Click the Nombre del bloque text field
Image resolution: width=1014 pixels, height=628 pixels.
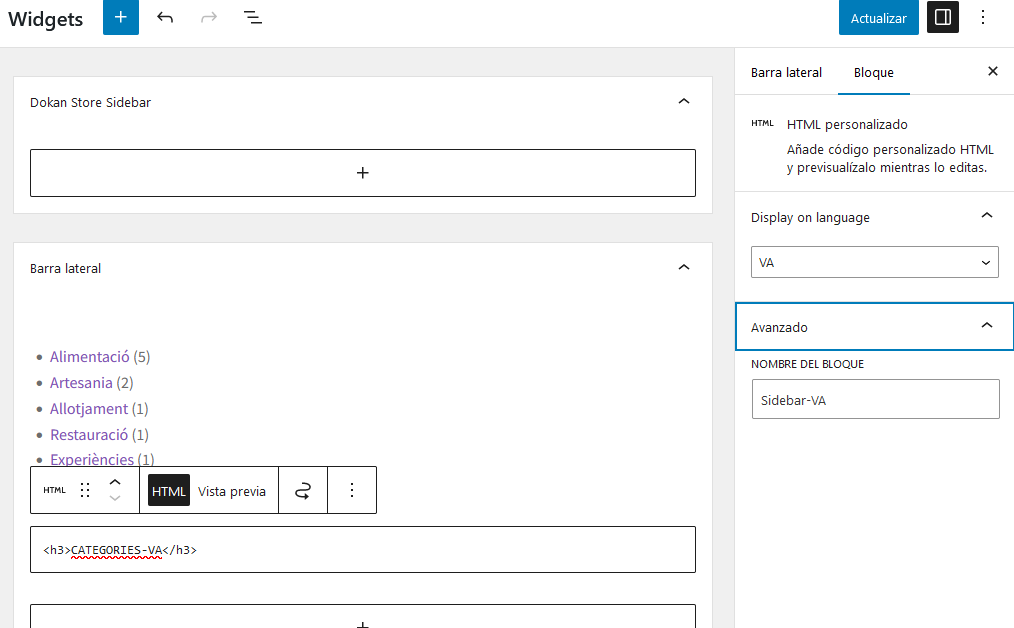(875, 399)
